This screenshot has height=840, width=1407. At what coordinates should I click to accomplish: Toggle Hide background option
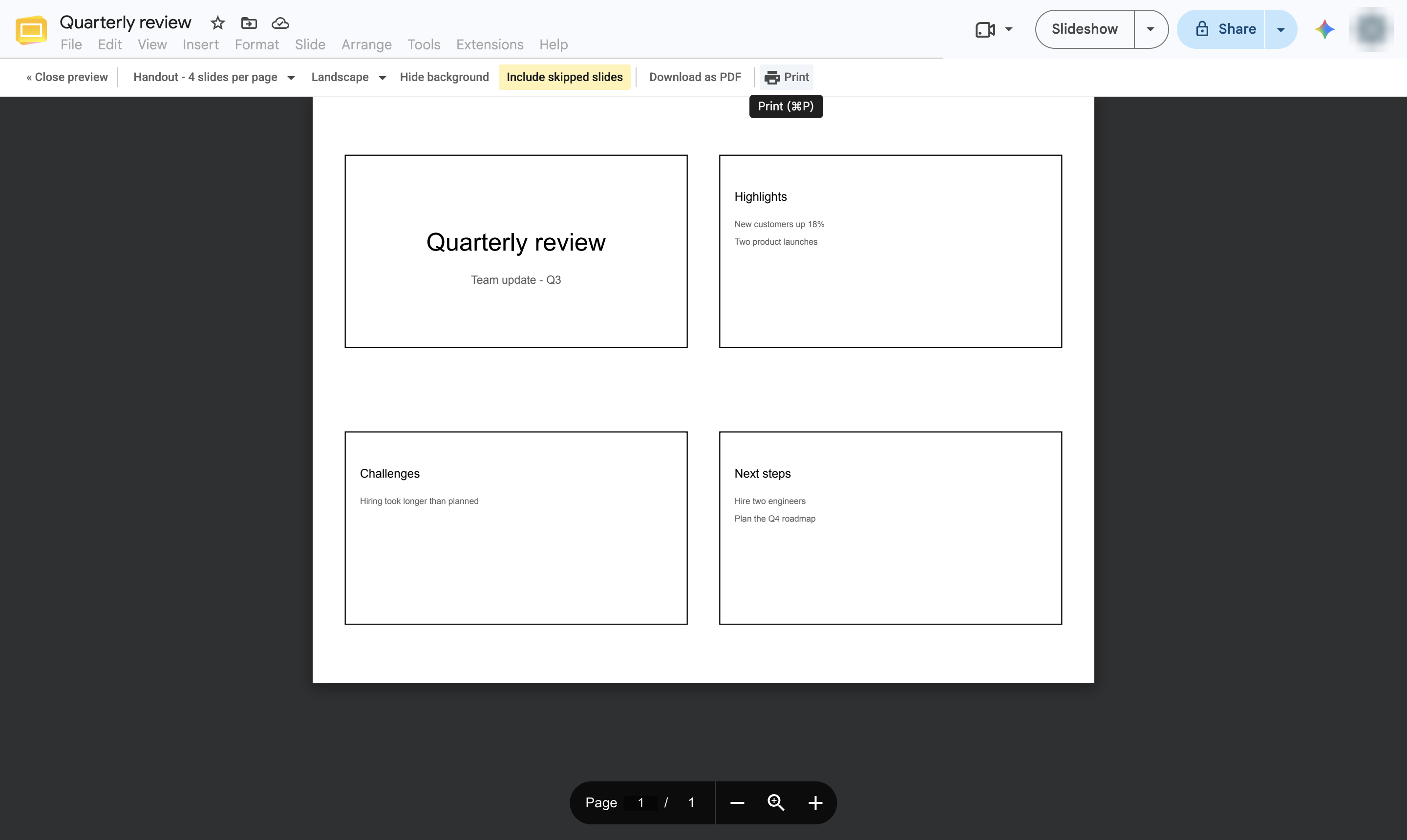coord(445,77)
